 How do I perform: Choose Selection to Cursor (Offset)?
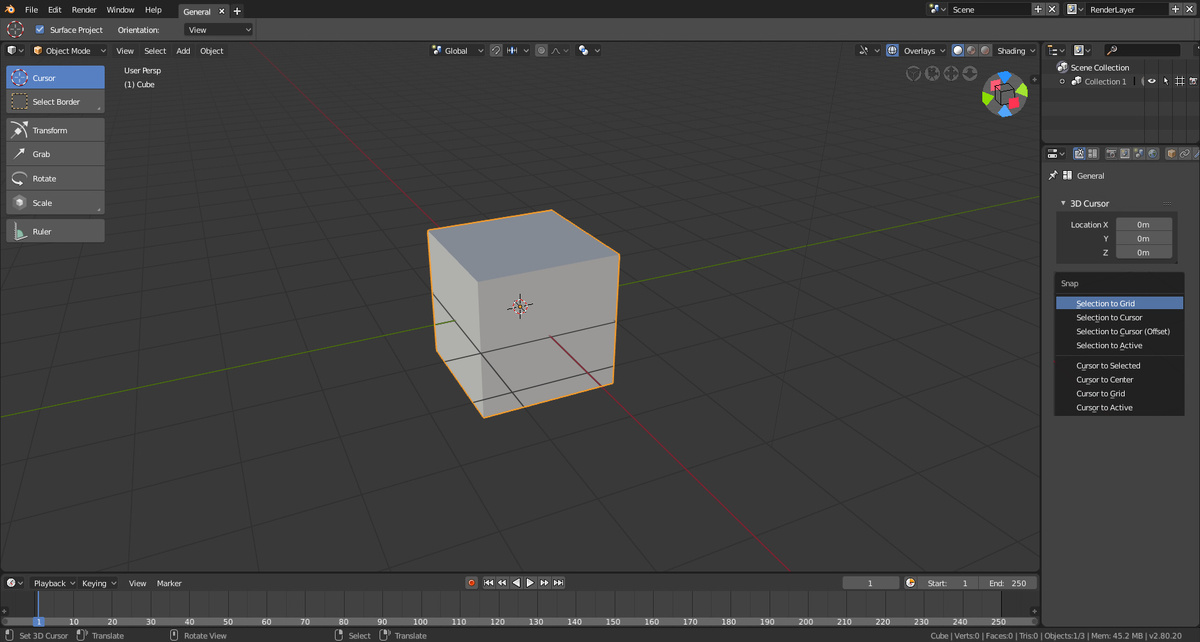tap(1120, 331)
